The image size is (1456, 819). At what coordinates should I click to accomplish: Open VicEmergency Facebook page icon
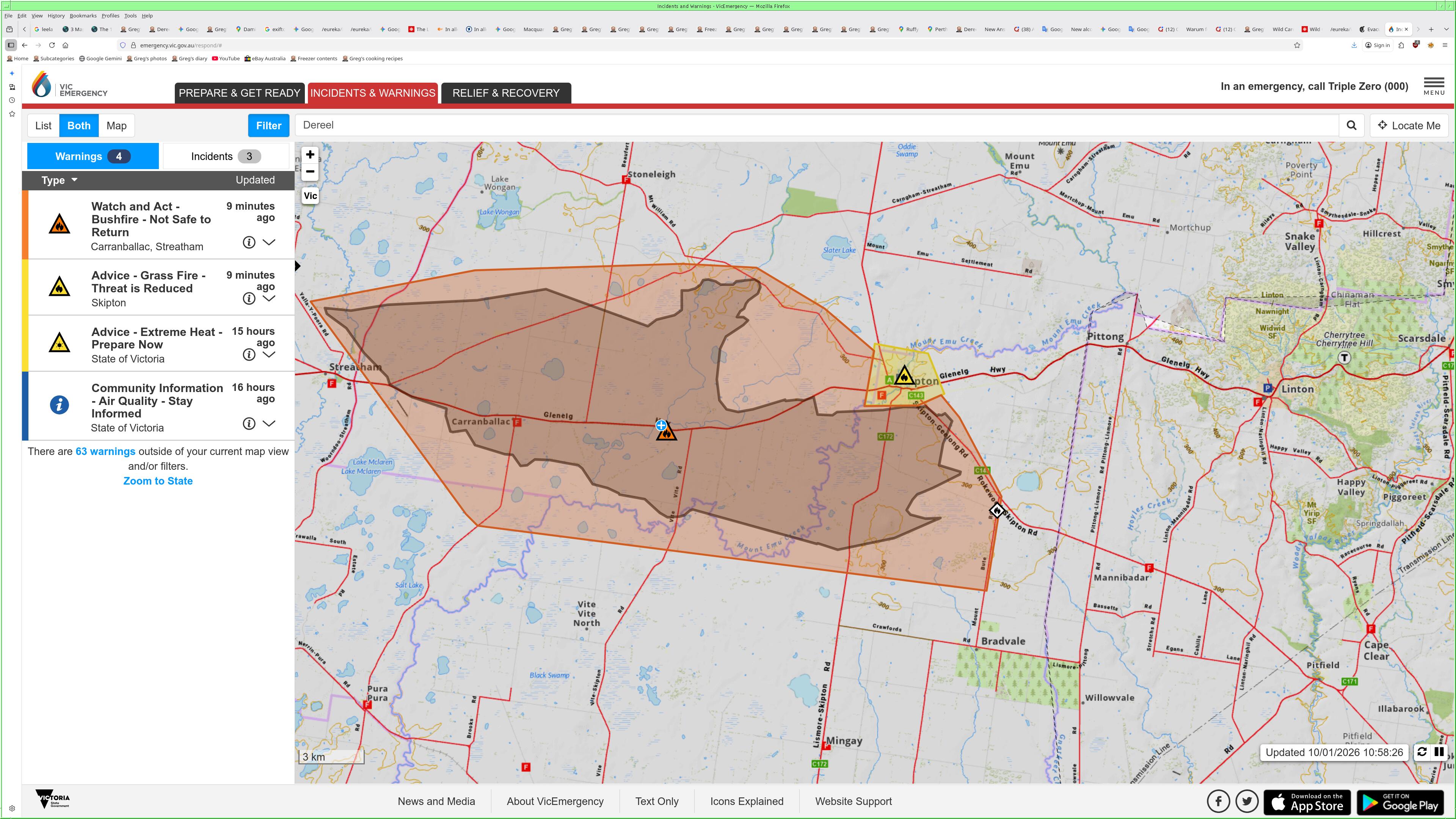1219,801
